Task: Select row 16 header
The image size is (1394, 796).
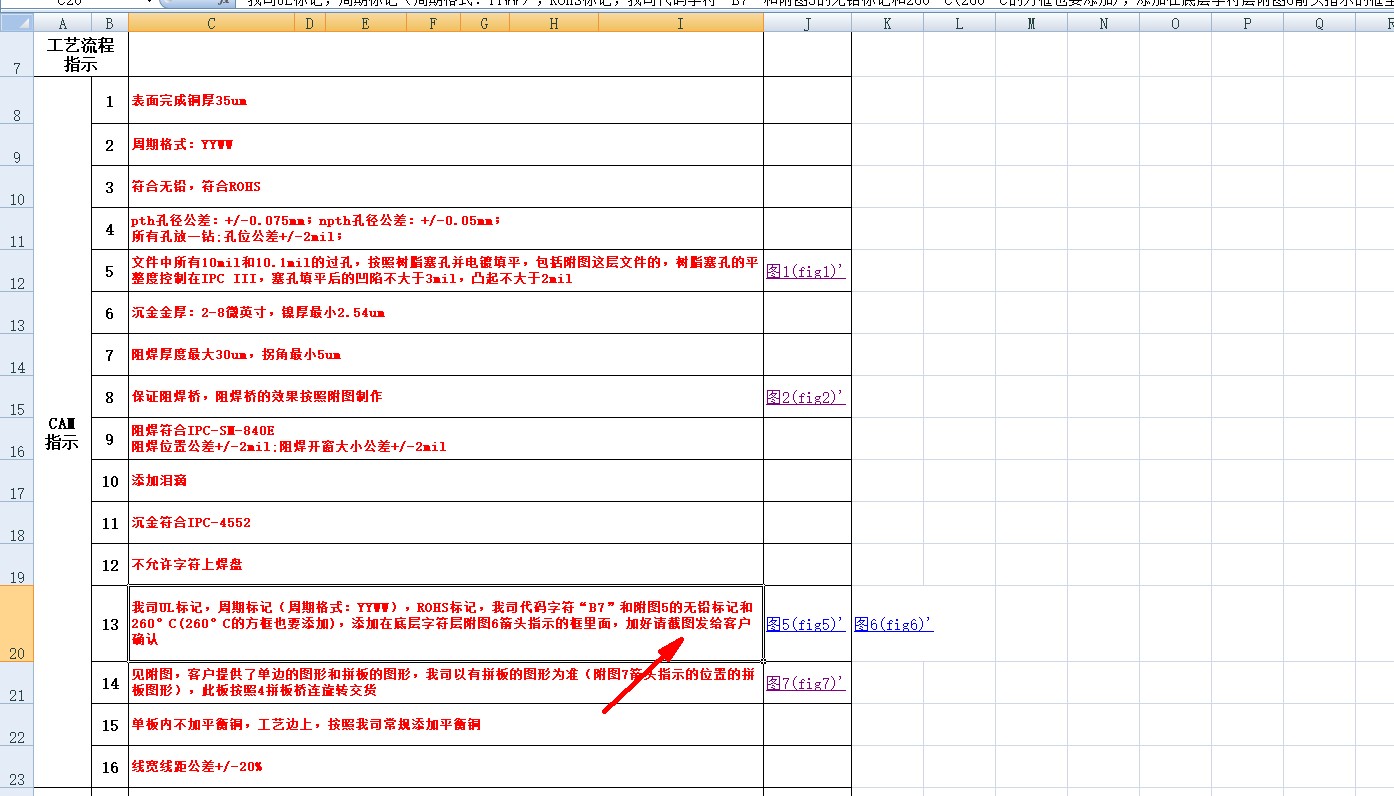Action: 17,439
